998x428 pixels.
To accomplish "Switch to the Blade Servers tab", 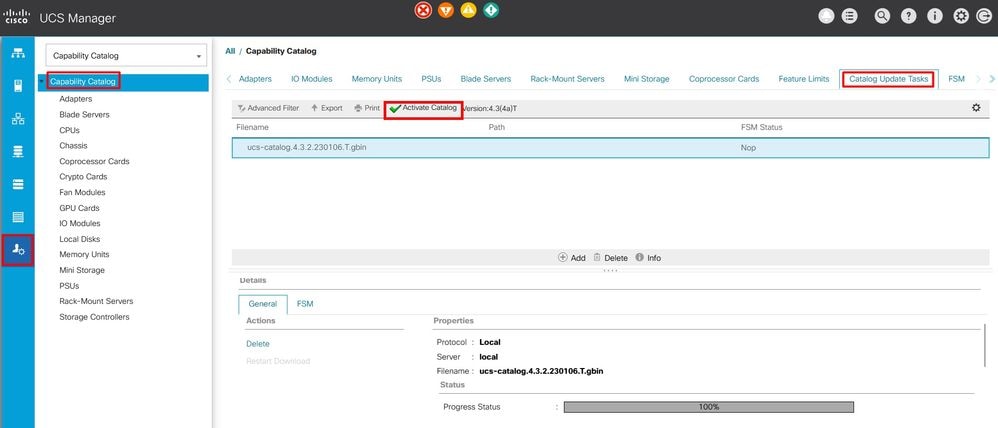I will click(486, 79).
